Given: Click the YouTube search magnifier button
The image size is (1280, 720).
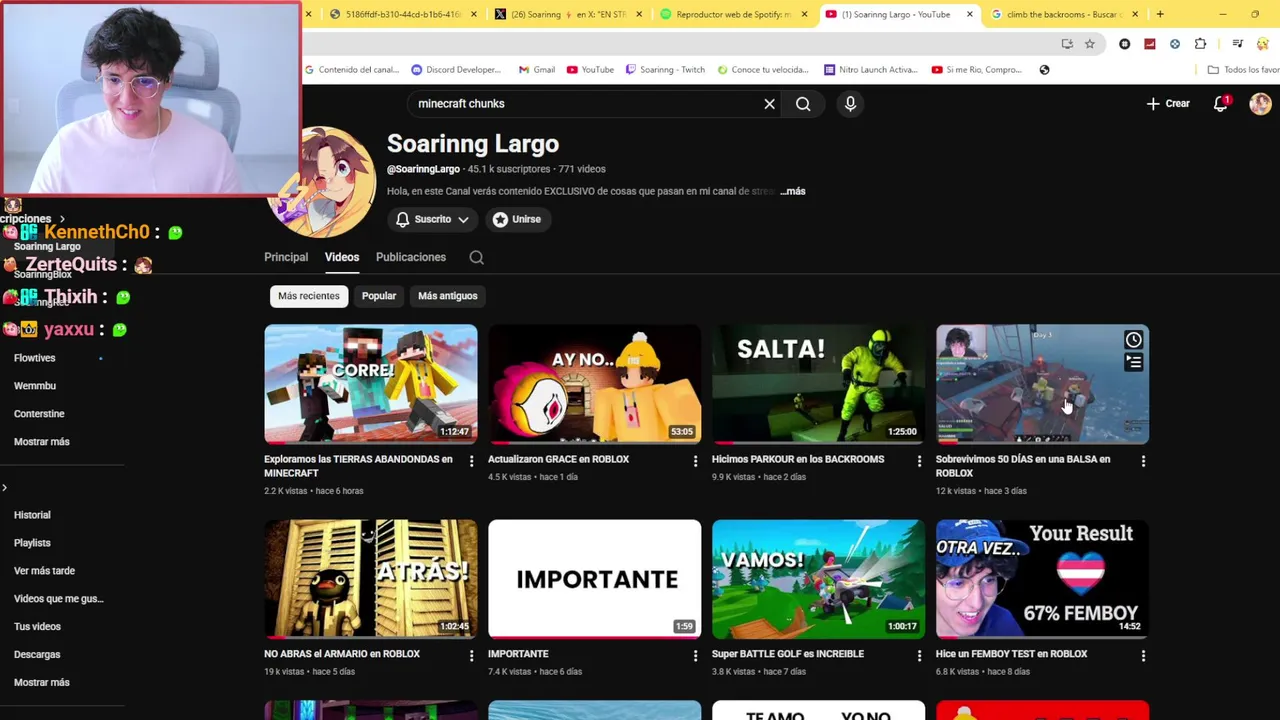Looking at the screenshot, I should [803, 104].
